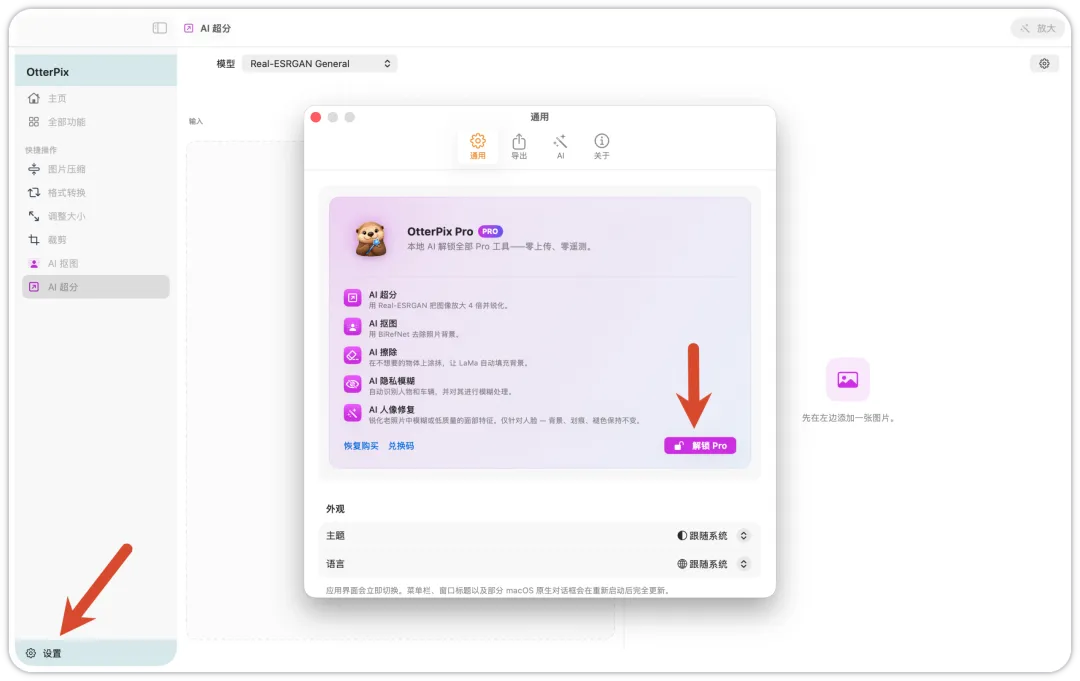Click the AI 擦除 feature title
Screen dimensions: 1080x681
(x=383, y=352)
